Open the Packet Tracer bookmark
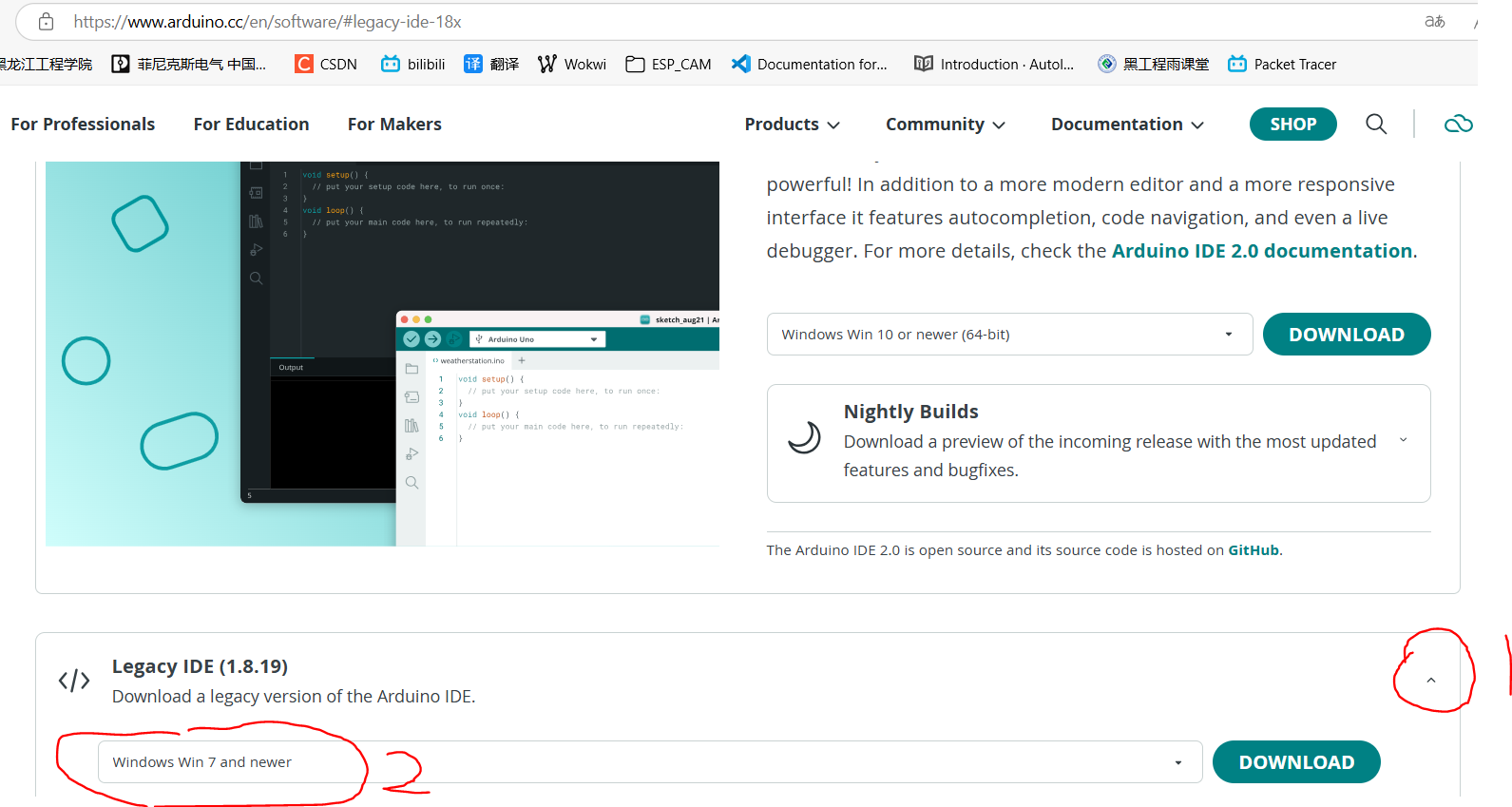 pos(1282,64)
